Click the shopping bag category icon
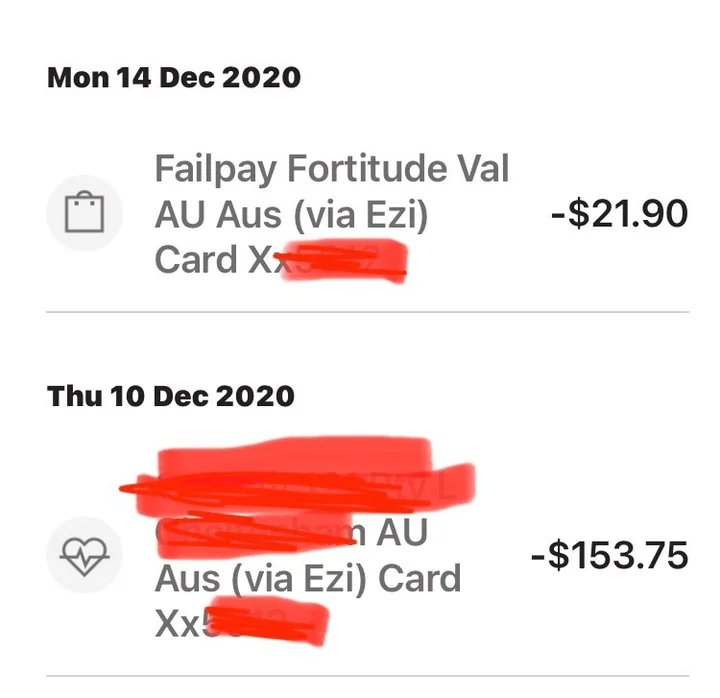Viewport: 720px width, 698px height. (x=85, y=213)
